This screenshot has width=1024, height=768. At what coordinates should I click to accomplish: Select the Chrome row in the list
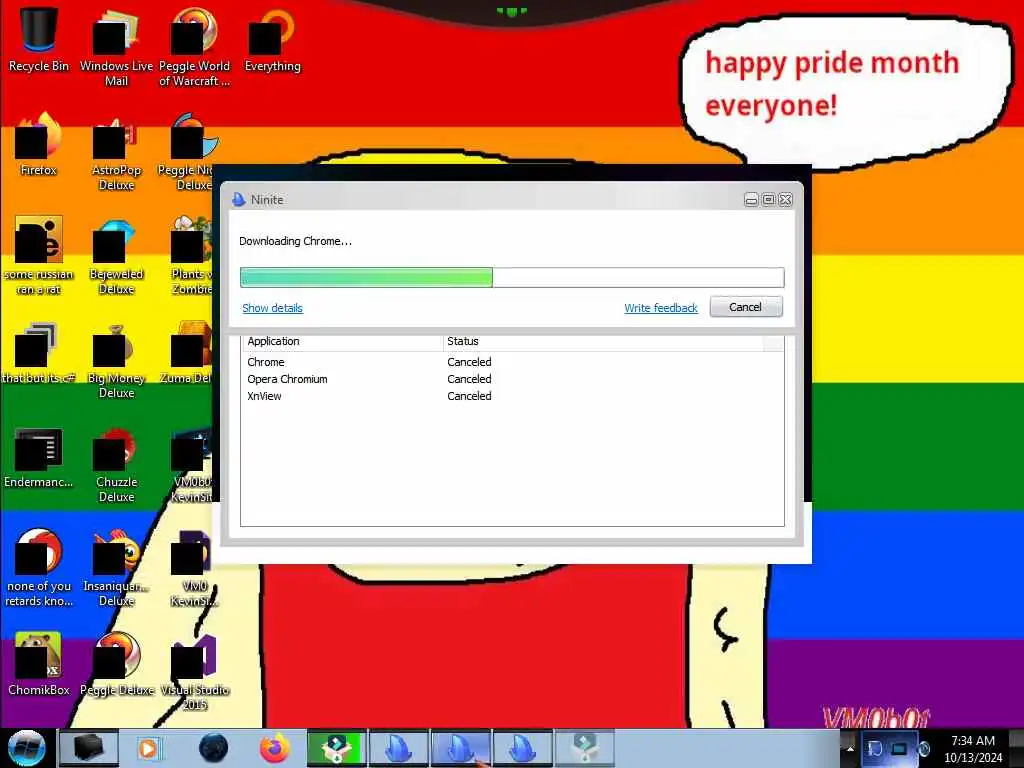(512, 362)
